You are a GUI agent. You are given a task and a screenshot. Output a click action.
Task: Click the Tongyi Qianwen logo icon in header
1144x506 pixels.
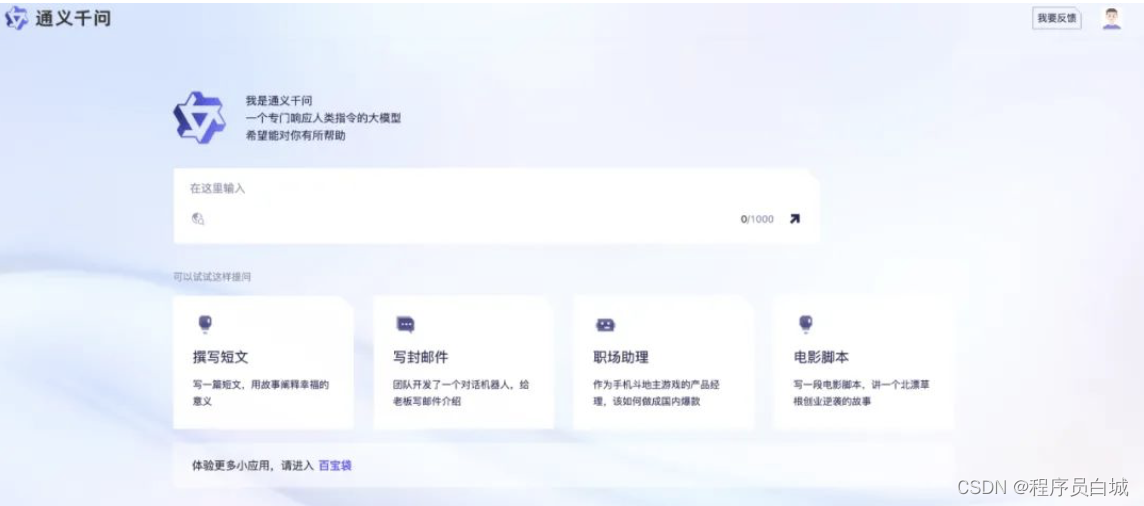[x=16, y=18]
